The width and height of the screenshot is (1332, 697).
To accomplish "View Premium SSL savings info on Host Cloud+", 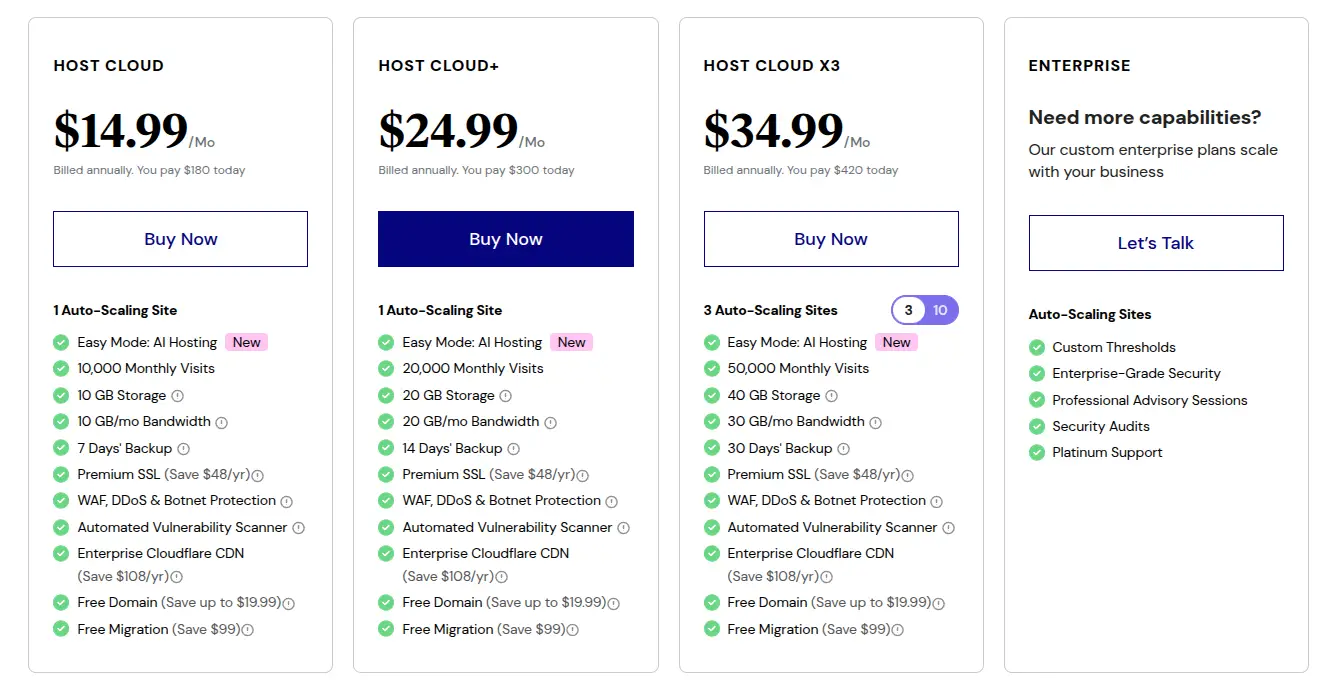I will tap(583, 474).
